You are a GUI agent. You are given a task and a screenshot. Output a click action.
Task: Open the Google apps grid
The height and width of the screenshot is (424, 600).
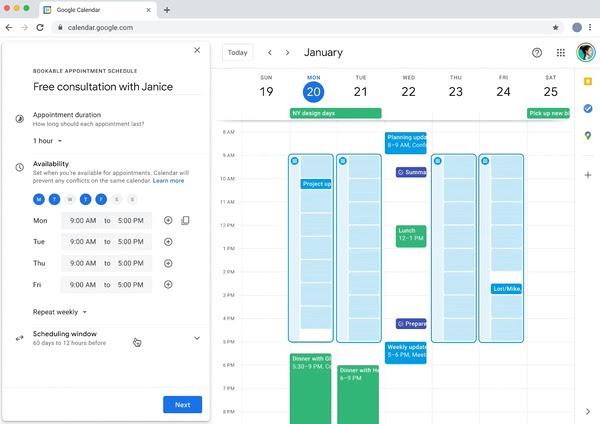click(x=561, y=52)
